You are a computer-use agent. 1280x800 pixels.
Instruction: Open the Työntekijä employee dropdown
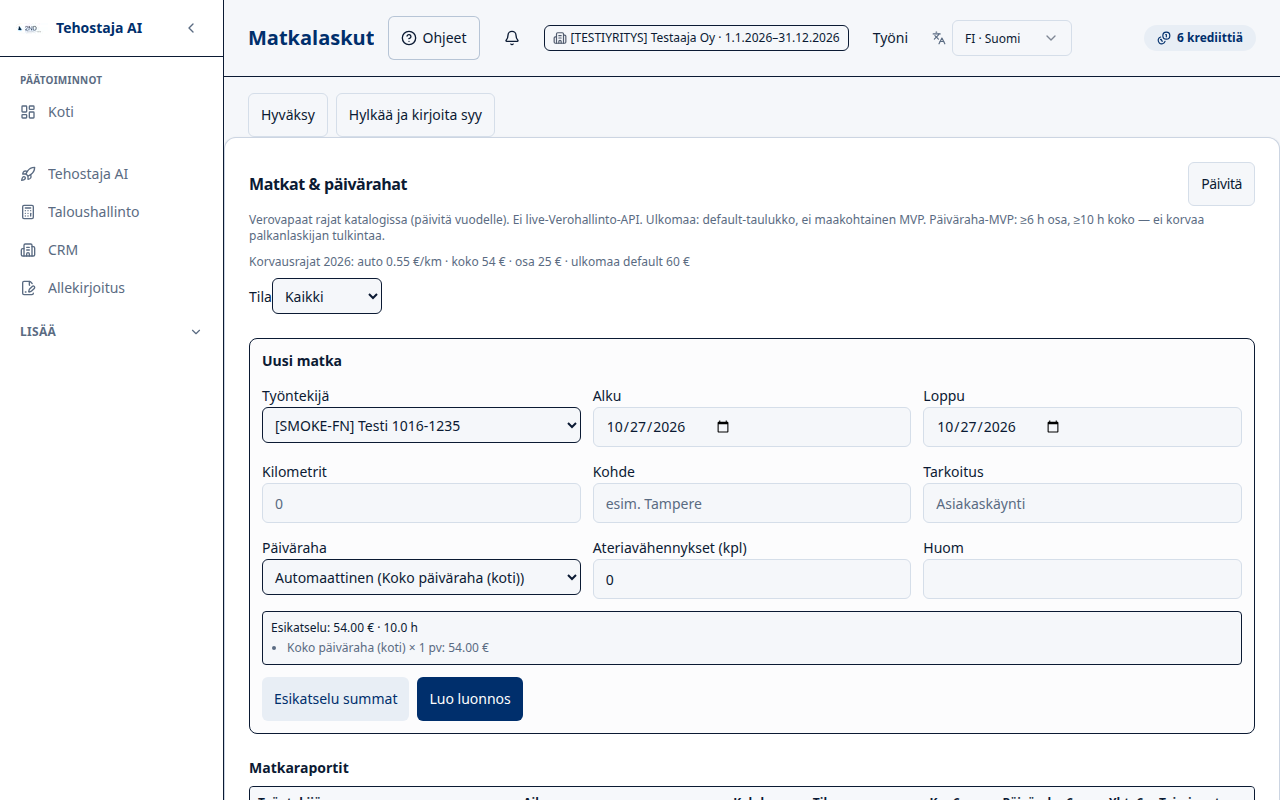pyautogui.click(x=421, y=426)
